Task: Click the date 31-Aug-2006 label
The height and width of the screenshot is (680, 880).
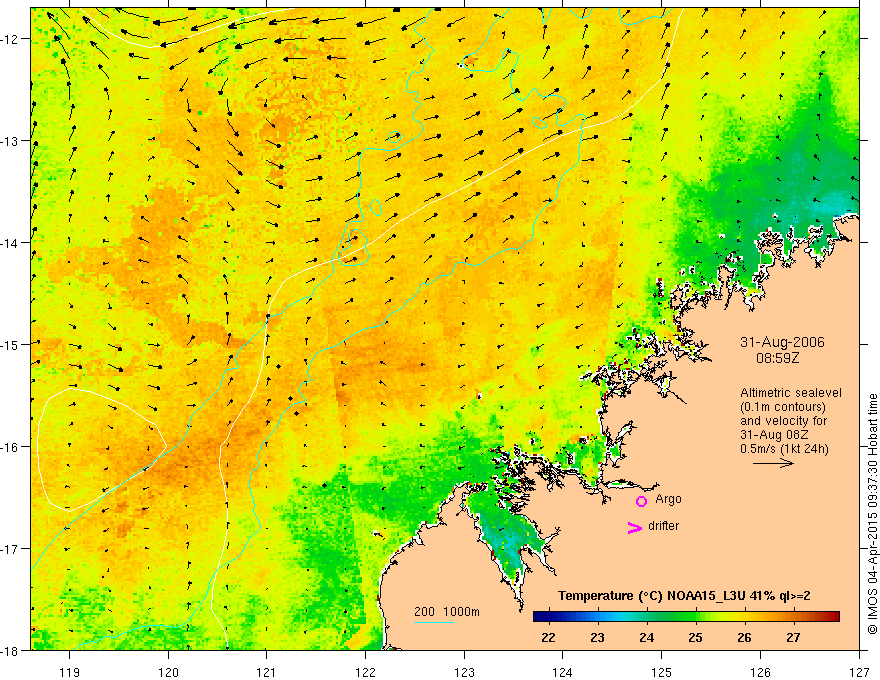Action: coord(782,342)
